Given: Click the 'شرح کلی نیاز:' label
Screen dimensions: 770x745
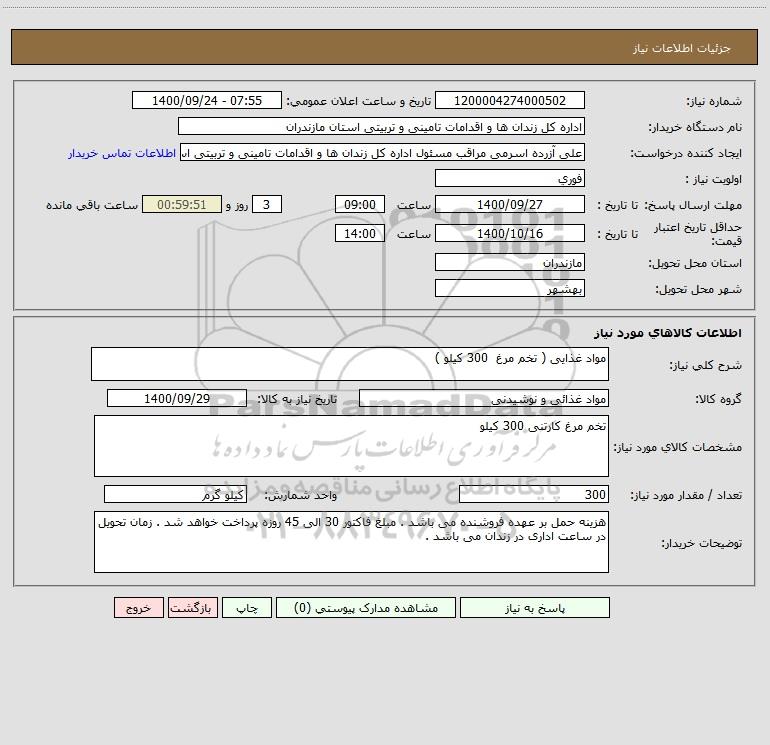Looking at the screenshot, I should point(706,365).
